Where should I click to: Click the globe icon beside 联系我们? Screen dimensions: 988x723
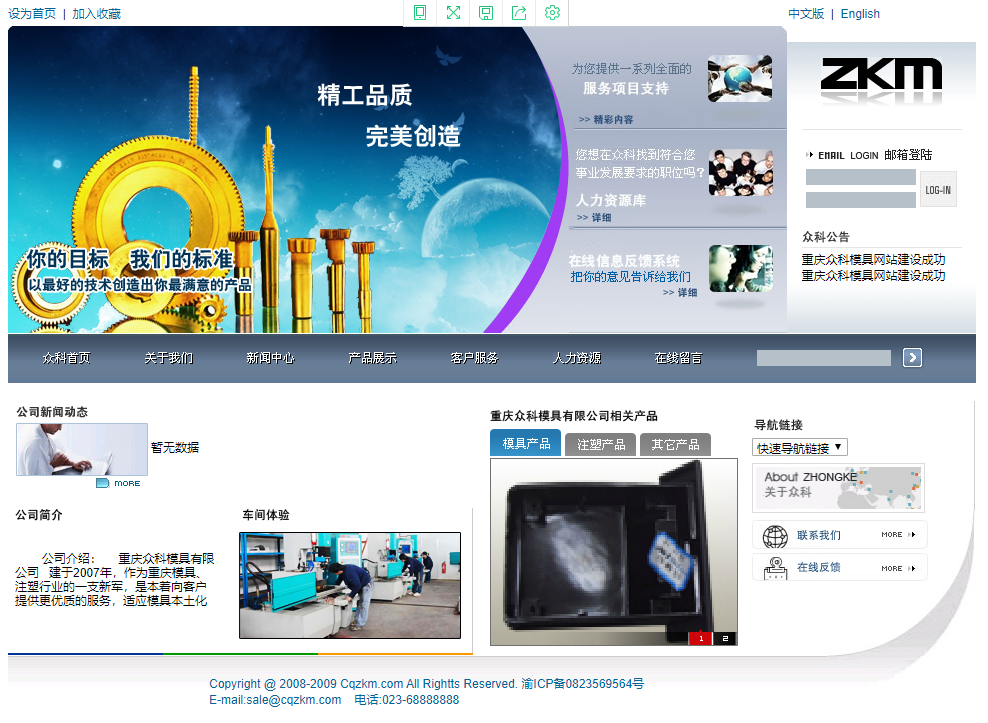pos(775,536)
